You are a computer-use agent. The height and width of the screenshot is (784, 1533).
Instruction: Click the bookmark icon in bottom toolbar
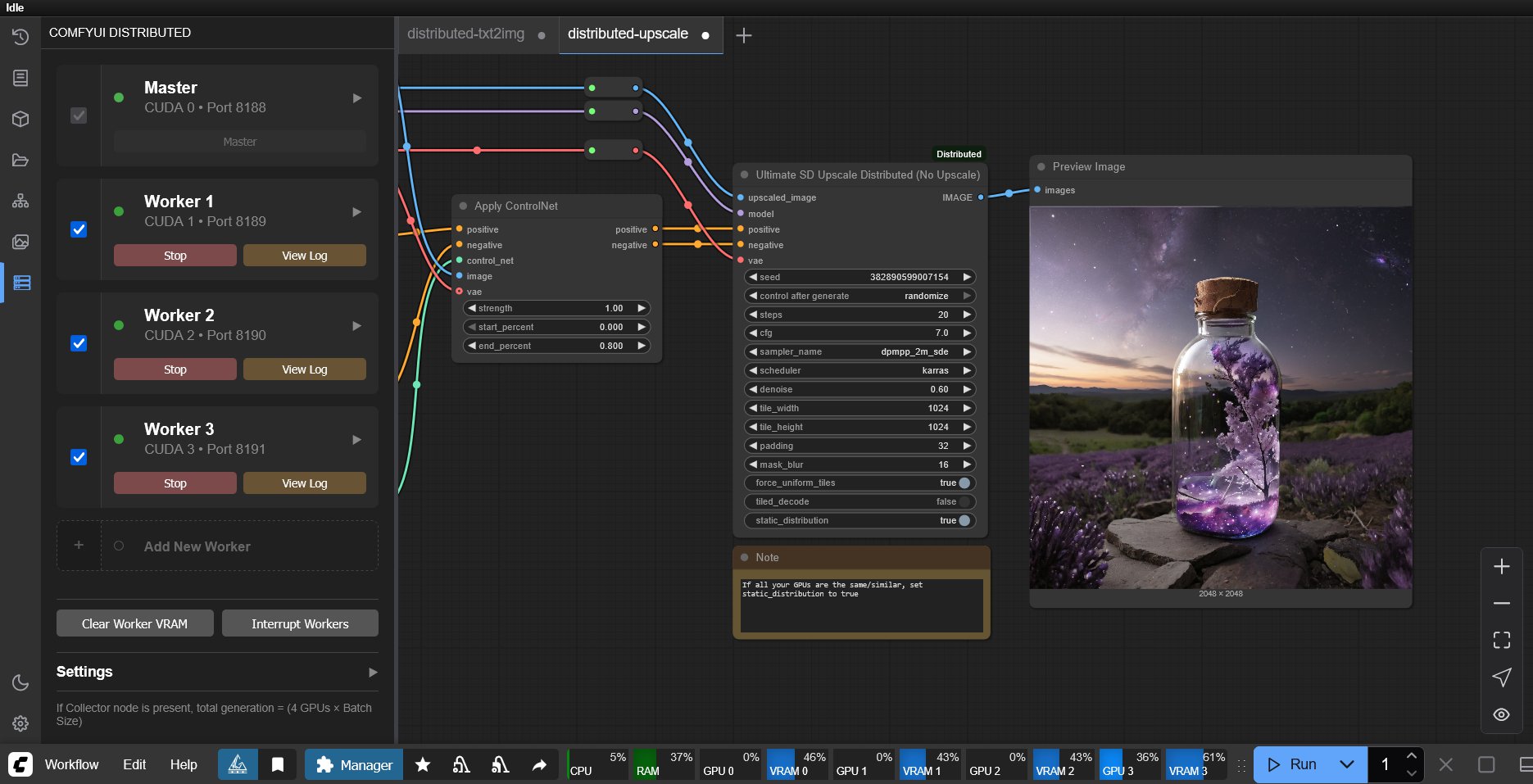[x=278, y=764]
